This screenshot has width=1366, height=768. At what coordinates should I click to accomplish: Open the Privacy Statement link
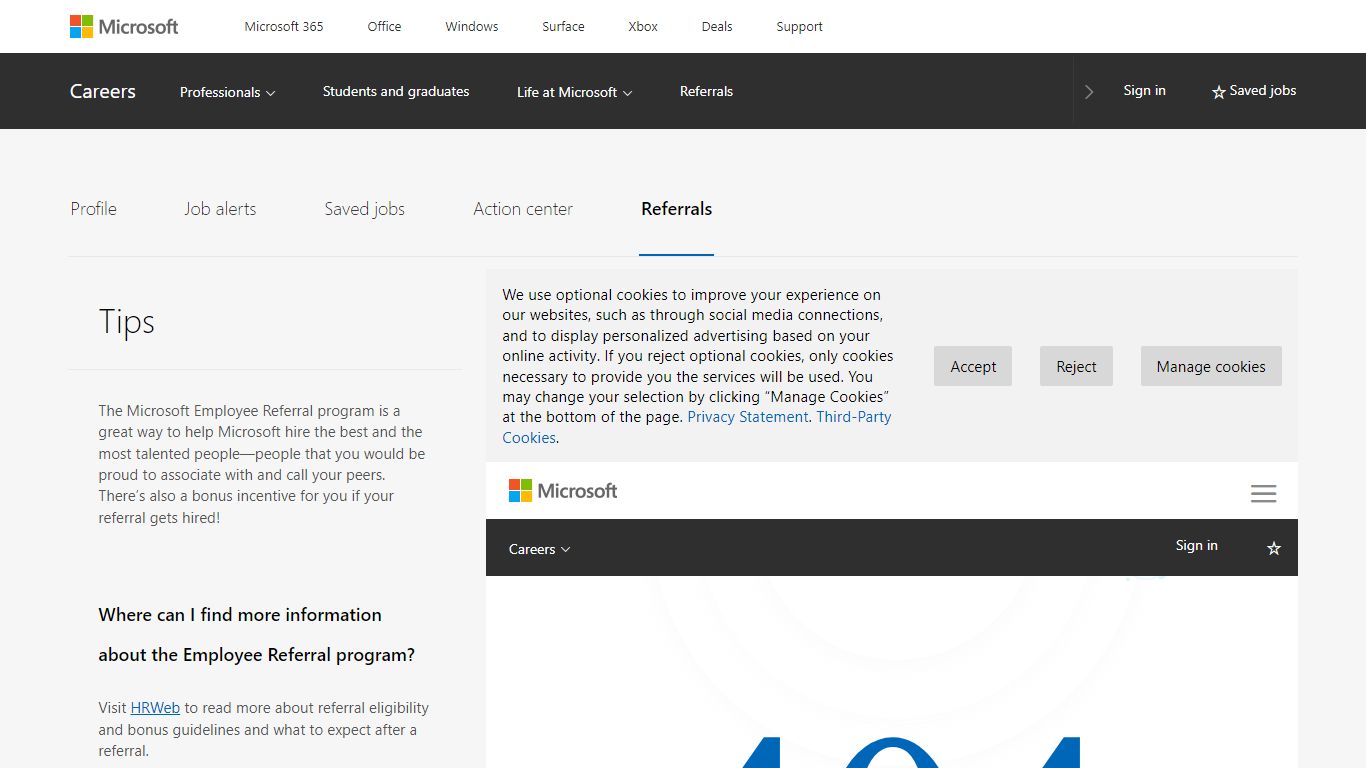(x=748, y=417)
